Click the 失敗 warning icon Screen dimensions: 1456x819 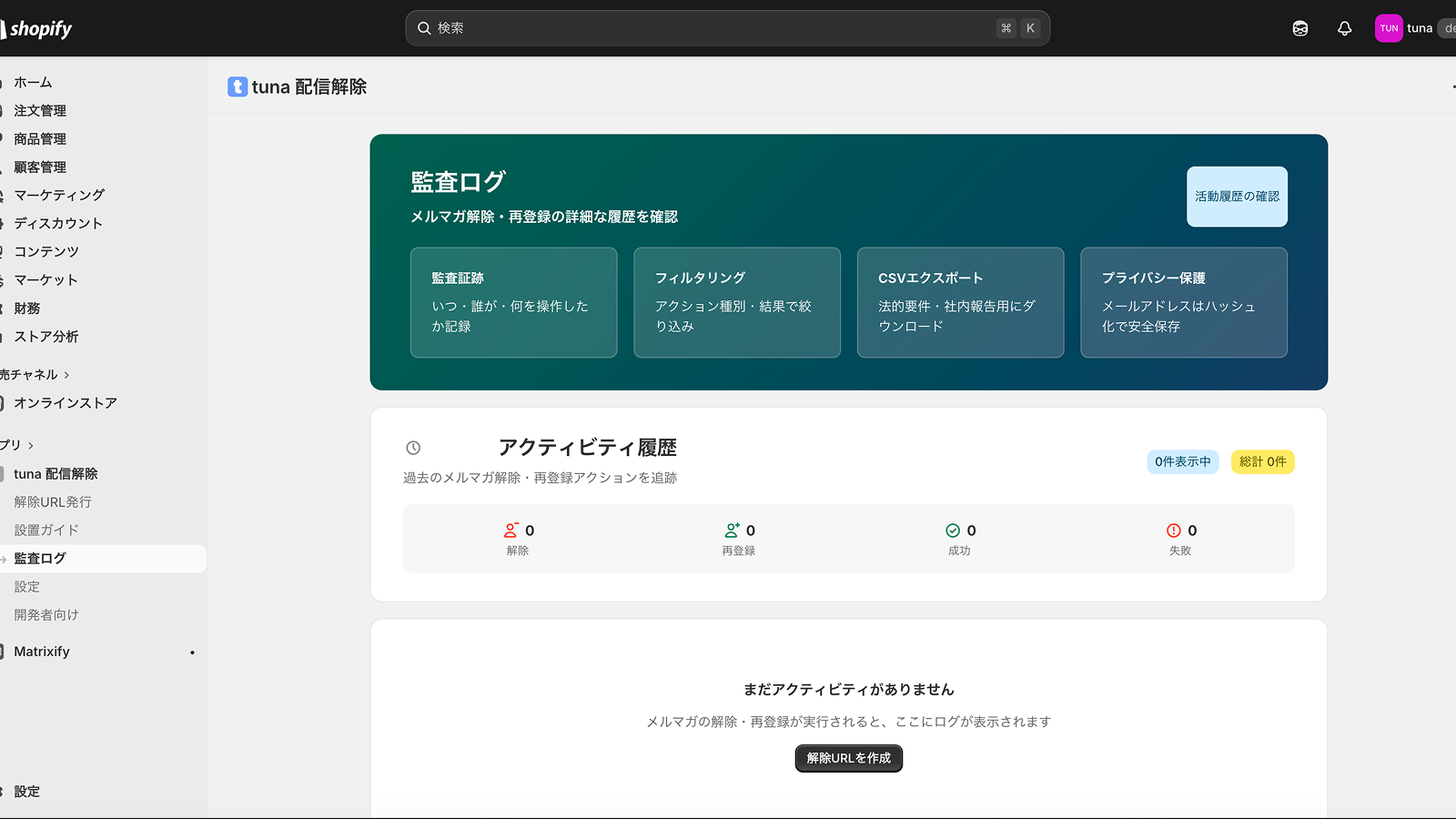[x=1174, y=531]
